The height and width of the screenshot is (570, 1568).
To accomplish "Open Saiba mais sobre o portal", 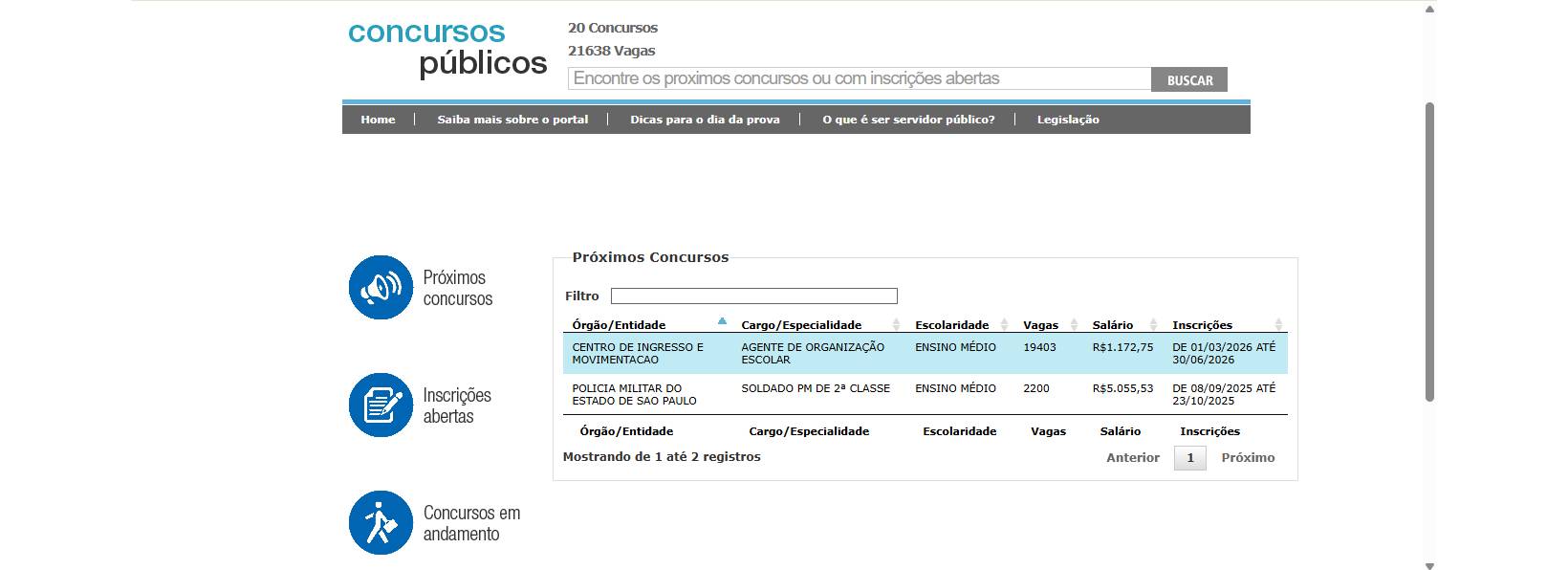I will point(512,120).
